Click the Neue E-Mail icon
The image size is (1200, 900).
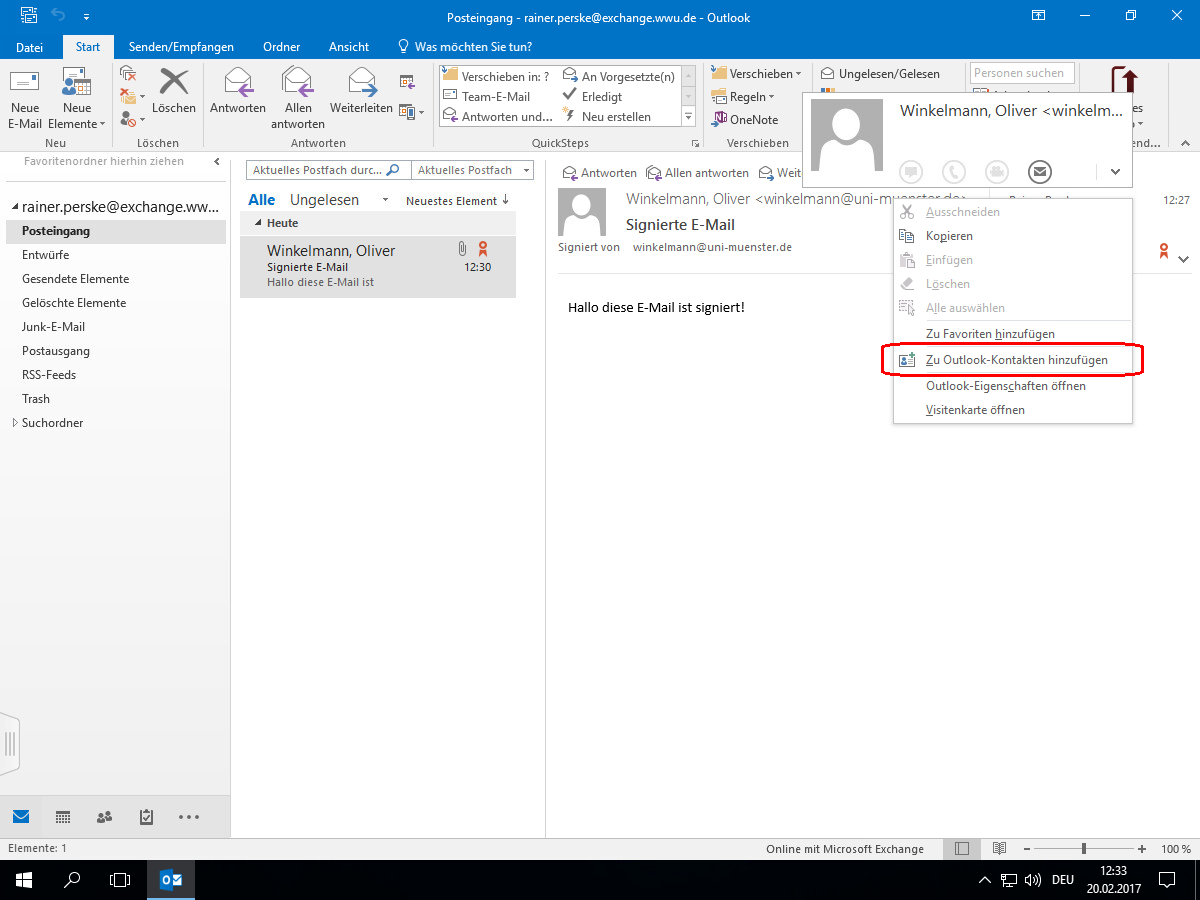pyautogui.click(x=24, y=84)
